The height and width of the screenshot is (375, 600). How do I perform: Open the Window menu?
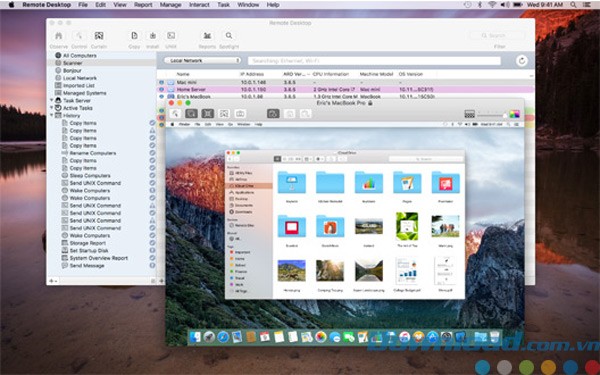coord(248,5)
